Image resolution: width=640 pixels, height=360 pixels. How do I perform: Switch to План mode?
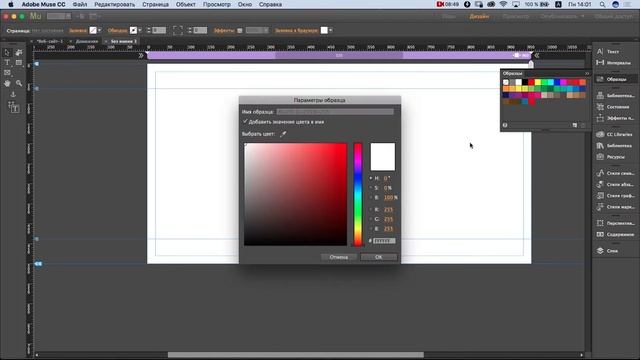pos(449,16)
